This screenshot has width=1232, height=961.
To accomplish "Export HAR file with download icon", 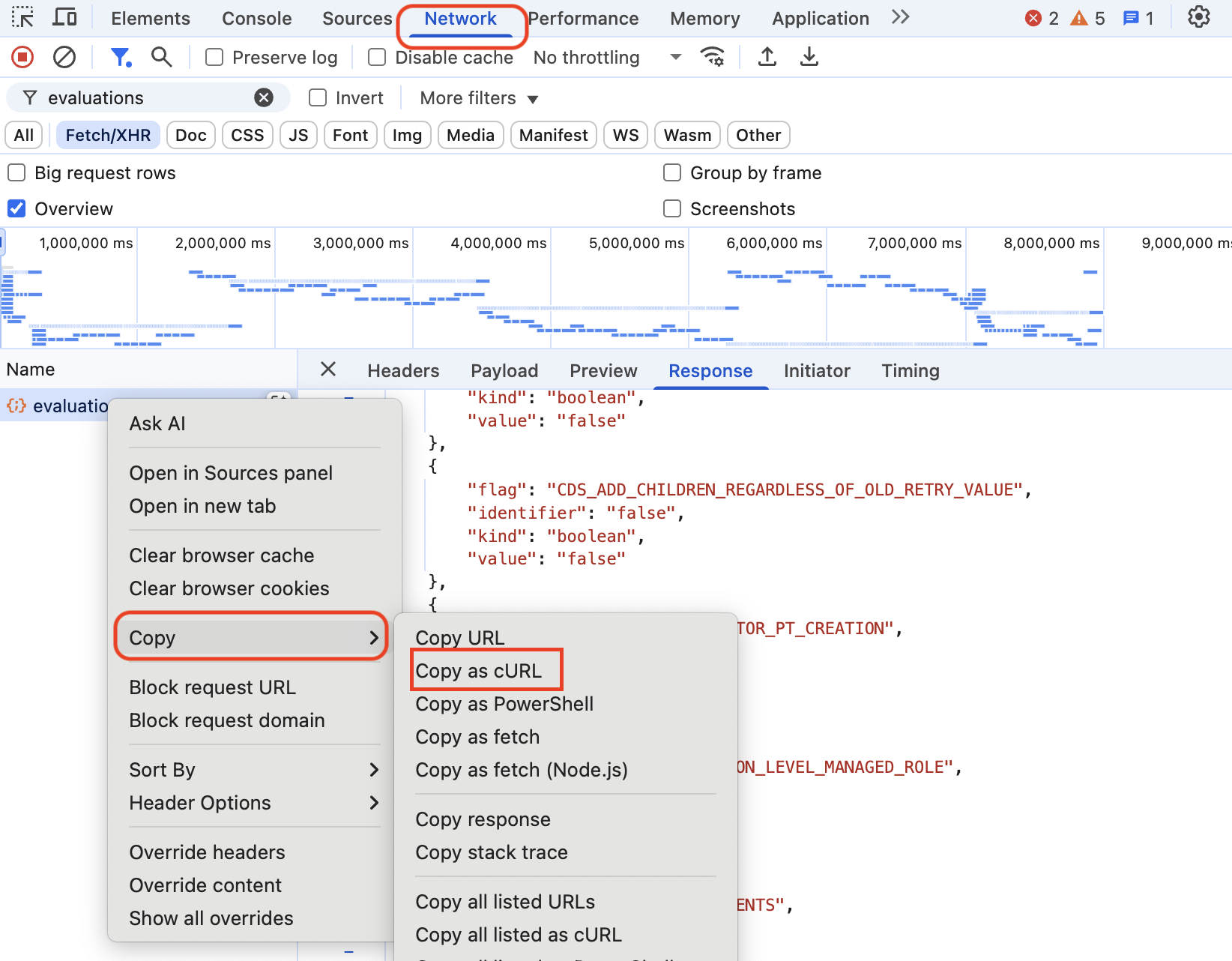I will (809, 57).
